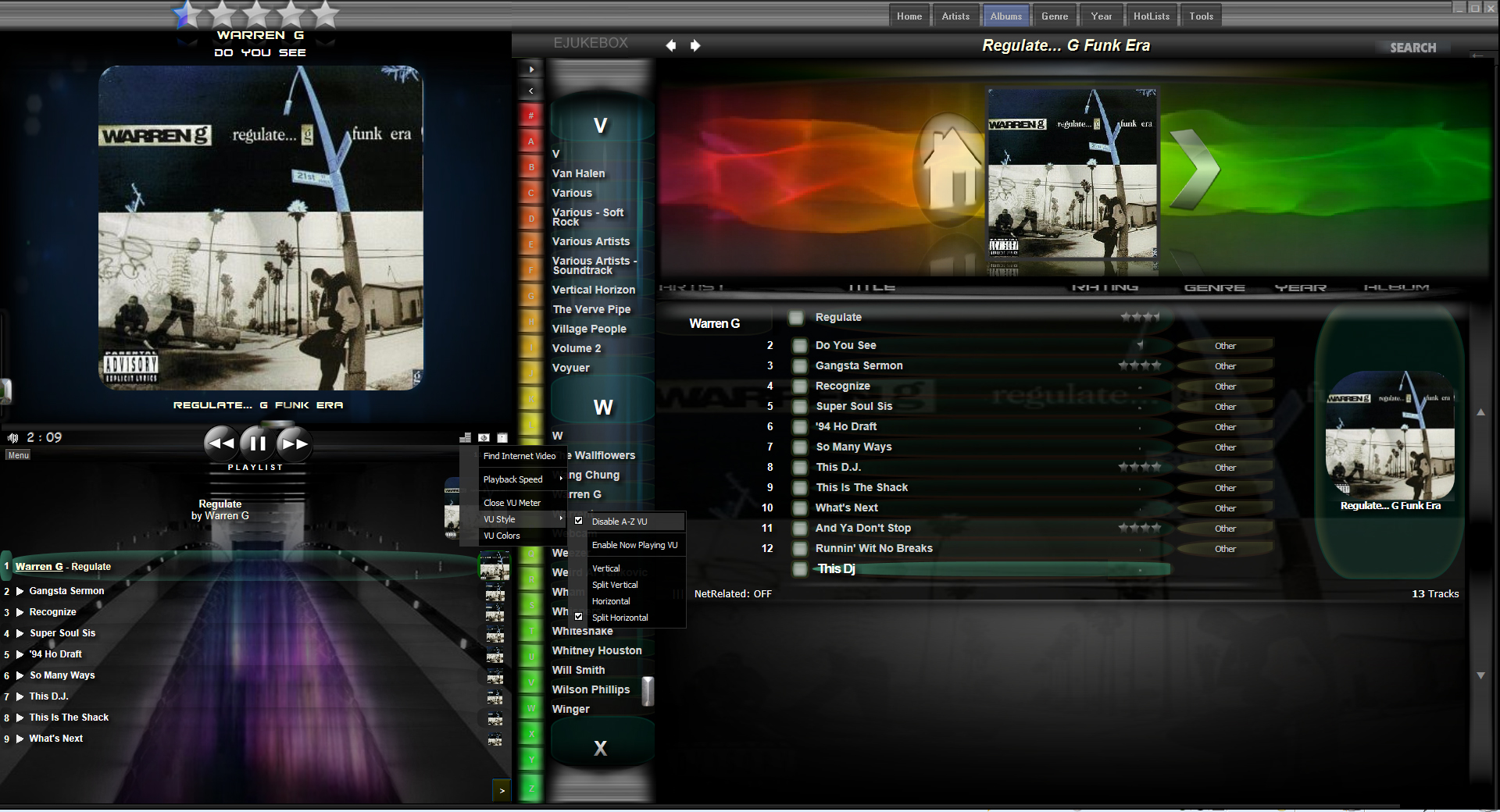Click the small > button at playlist bottom

click(502, 790)
